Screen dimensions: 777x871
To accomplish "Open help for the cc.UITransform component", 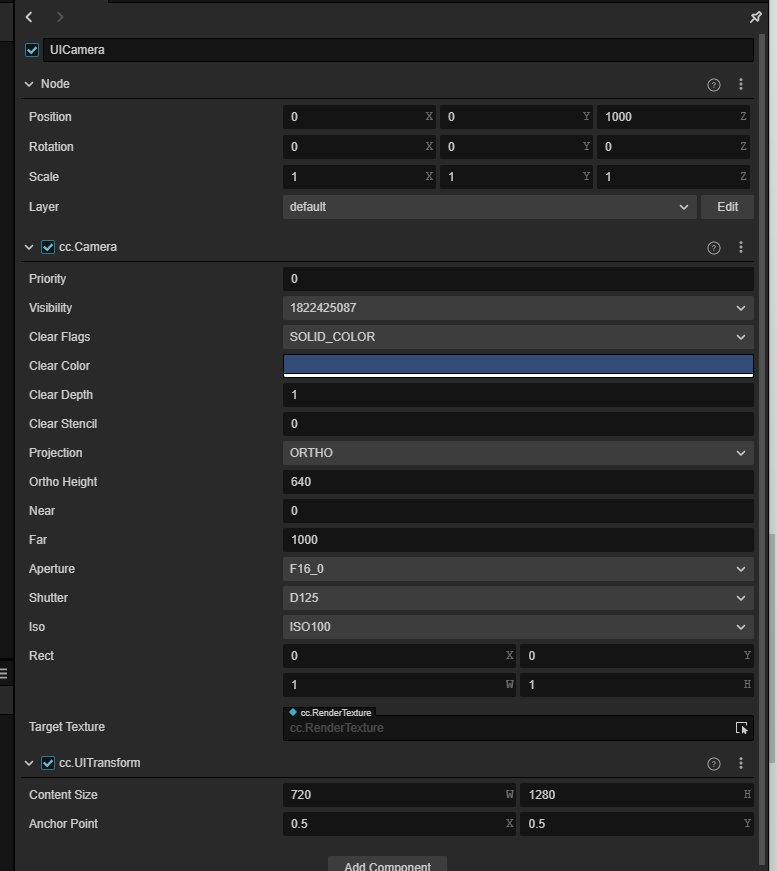I will point(713,764).
